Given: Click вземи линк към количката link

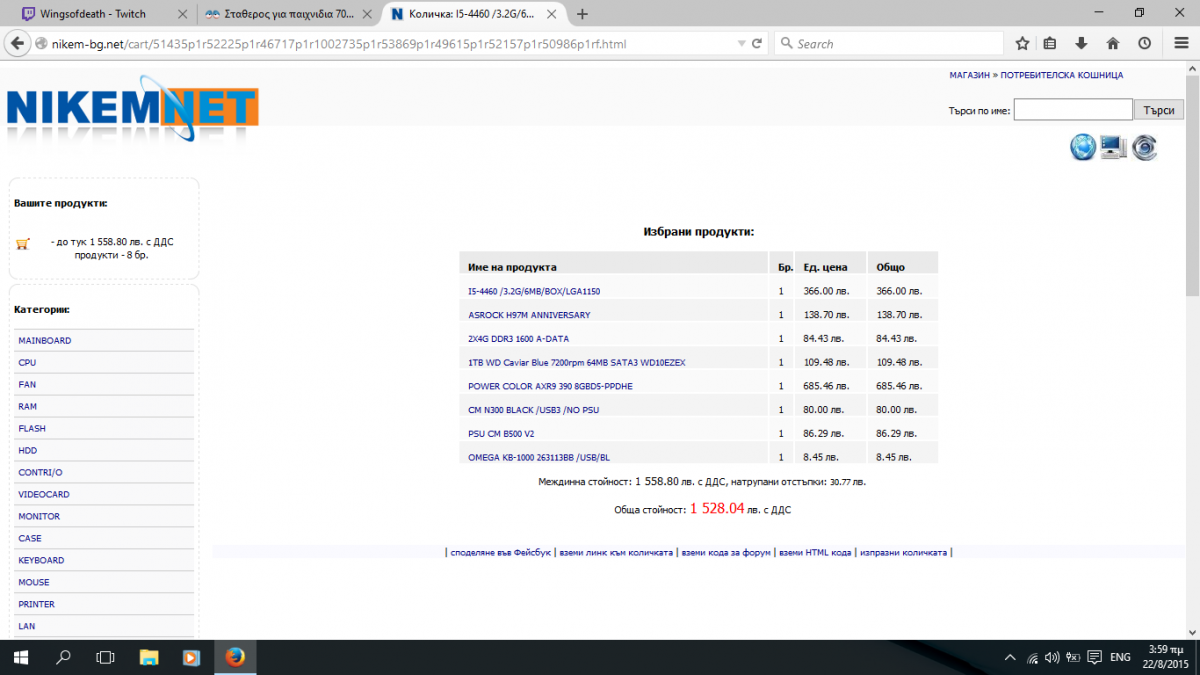Looking at the screenshot, I should pyautogui.click(x=616, y=552).
